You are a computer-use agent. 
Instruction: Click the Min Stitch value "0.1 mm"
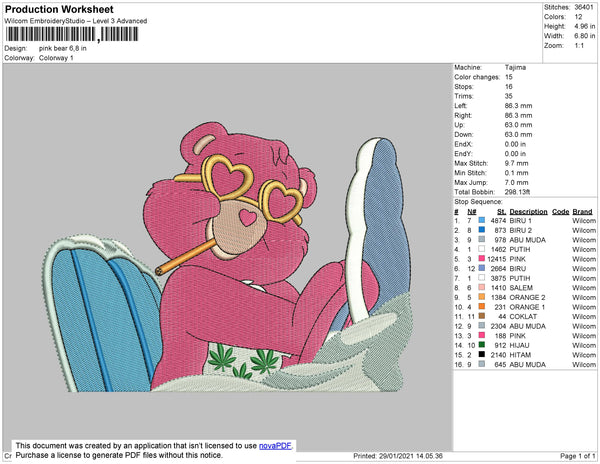pyautogui.click(x=516, y=173)
